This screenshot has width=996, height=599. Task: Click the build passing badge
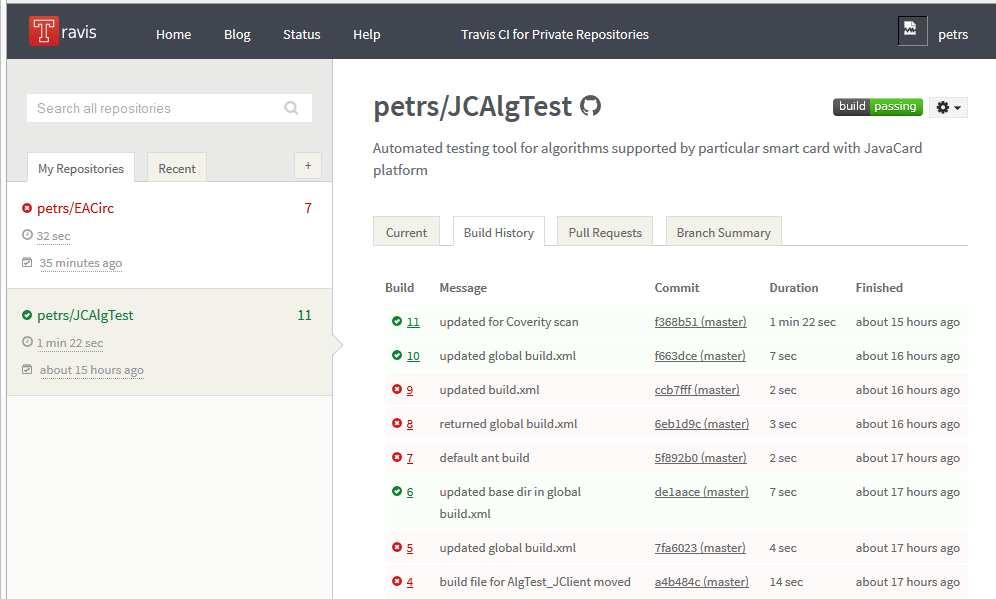(x=878, y=107)
